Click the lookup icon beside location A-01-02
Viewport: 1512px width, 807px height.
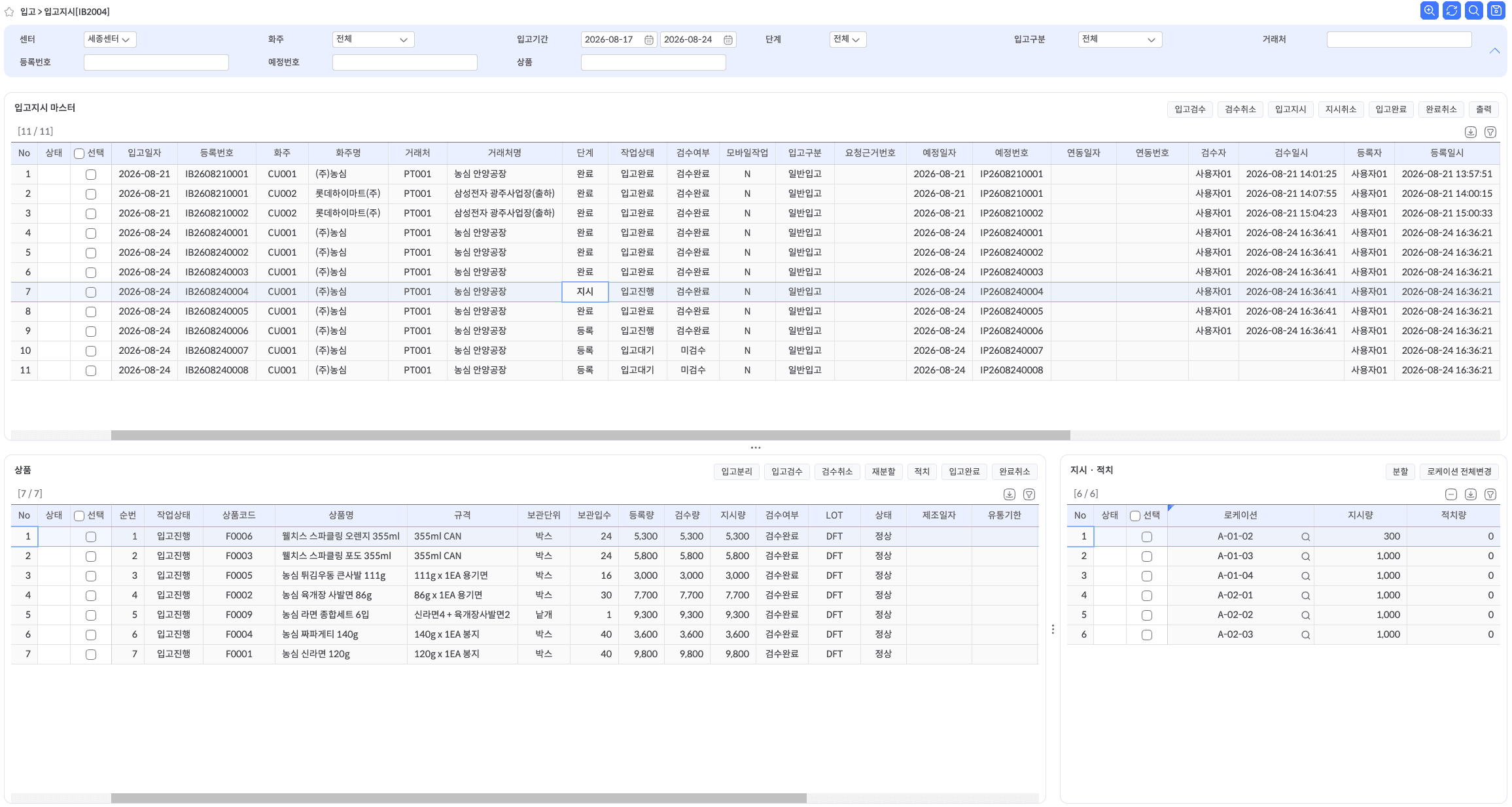click(1305, 537)
